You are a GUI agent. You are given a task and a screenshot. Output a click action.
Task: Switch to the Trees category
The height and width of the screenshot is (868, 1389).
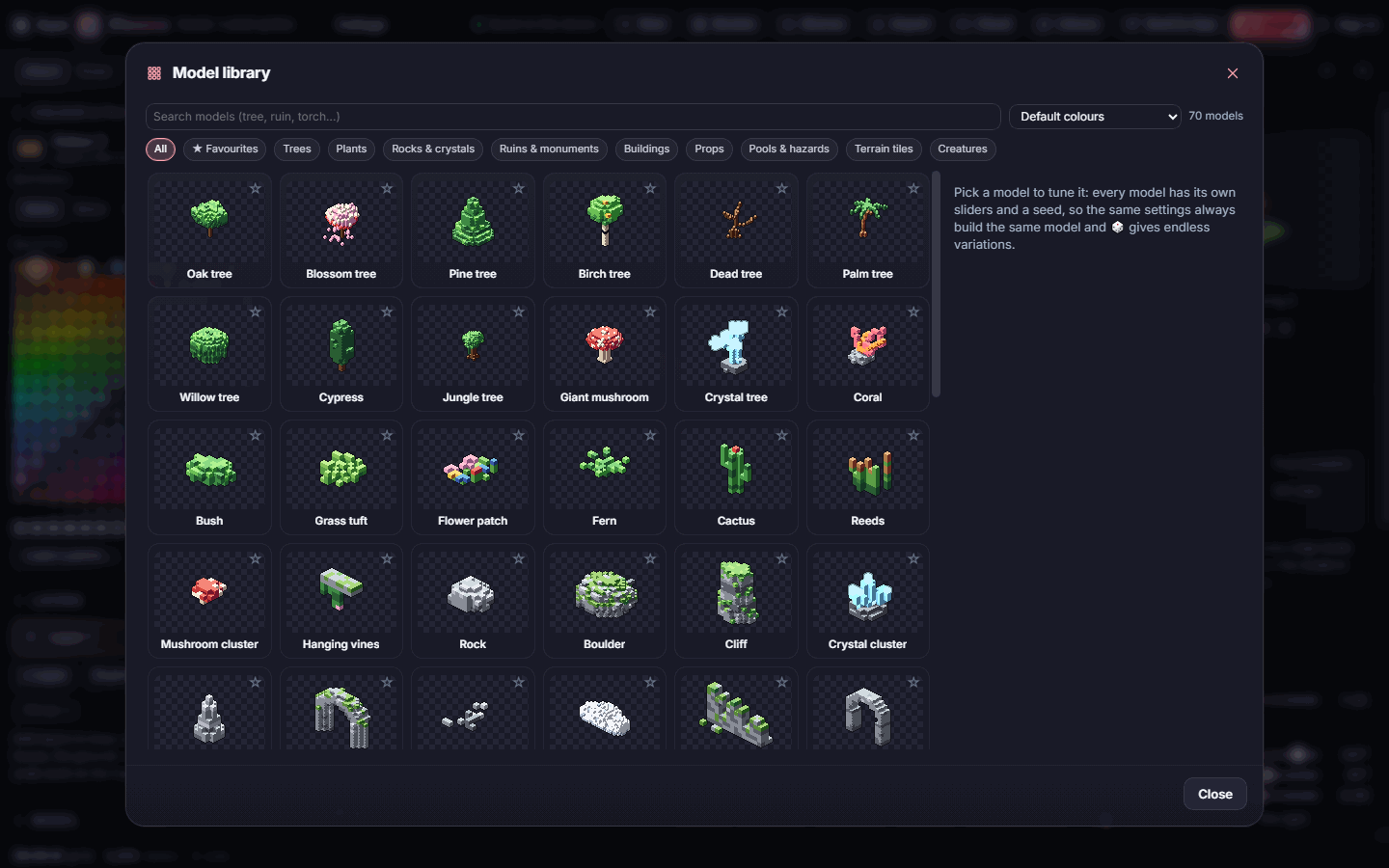pyautogui.click(x=297, y=149)
